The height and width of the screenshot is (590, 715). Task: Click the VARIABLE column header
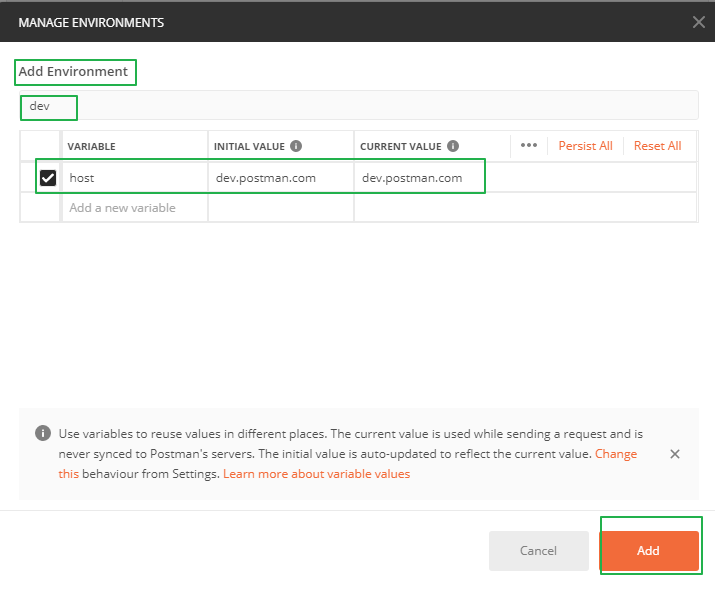click(x=92, y=146)
